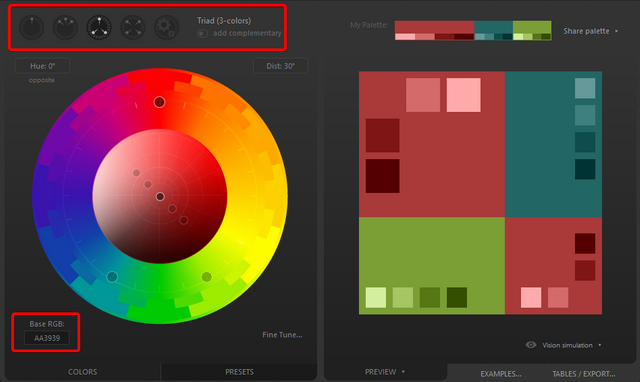Select the Adjacent colors scheme icon

[x=65, y=27]
